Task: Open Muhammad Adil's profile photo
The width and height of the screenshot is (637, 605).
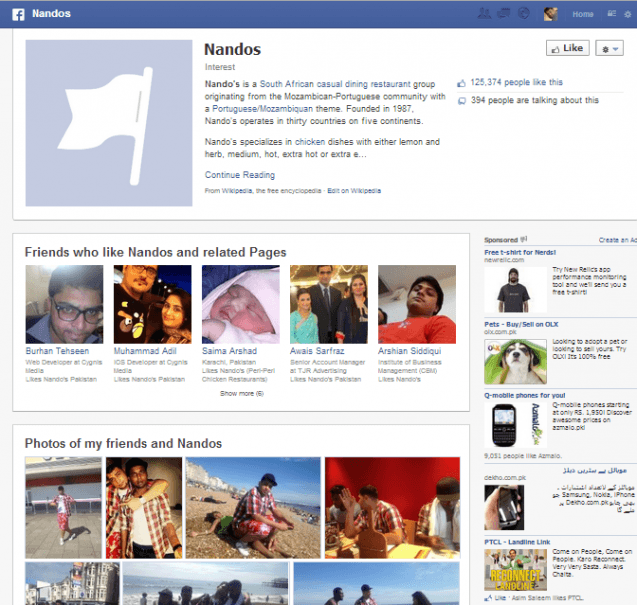Action: point(152,304)
